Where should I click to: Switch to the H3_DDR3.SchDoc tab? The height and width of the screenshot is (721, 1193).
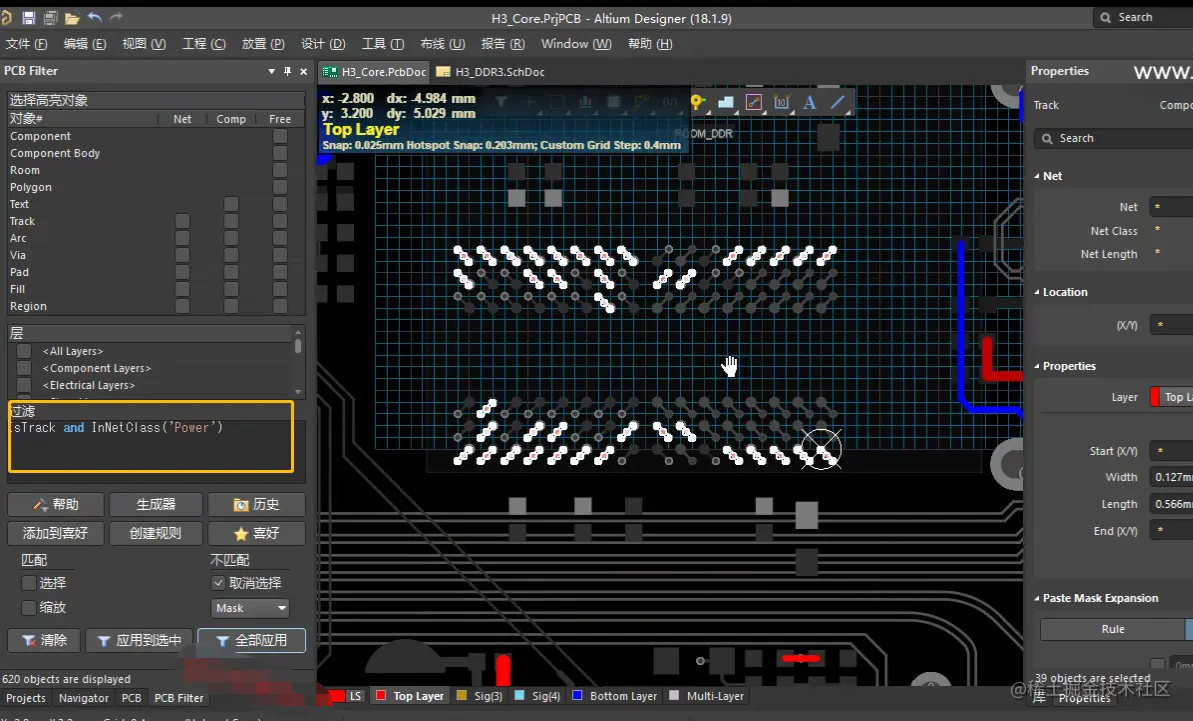point(494,71)
